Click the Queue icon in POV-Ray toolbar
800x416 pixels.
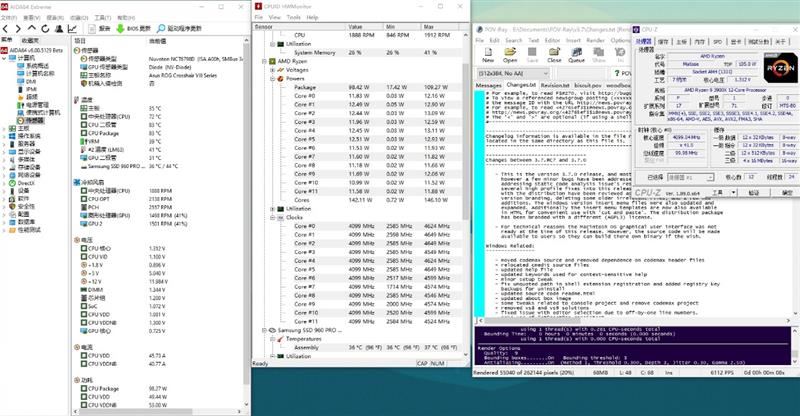(577, 55)
